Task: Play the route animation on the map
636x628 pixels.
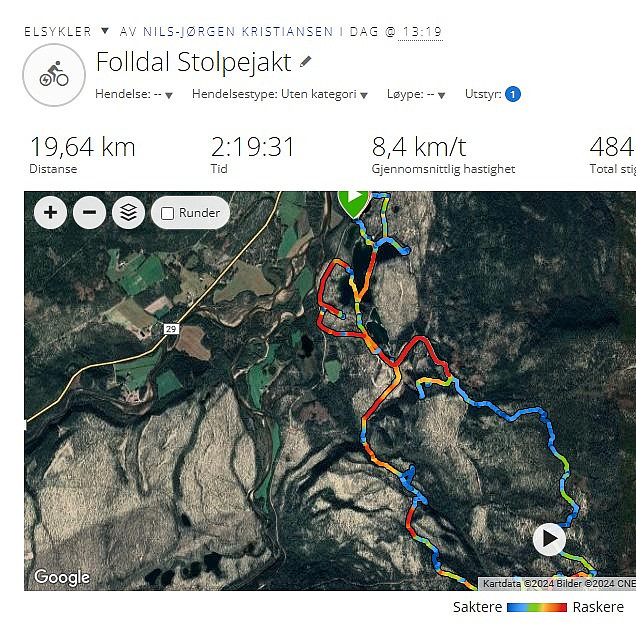Action: [x=549, y=539]
